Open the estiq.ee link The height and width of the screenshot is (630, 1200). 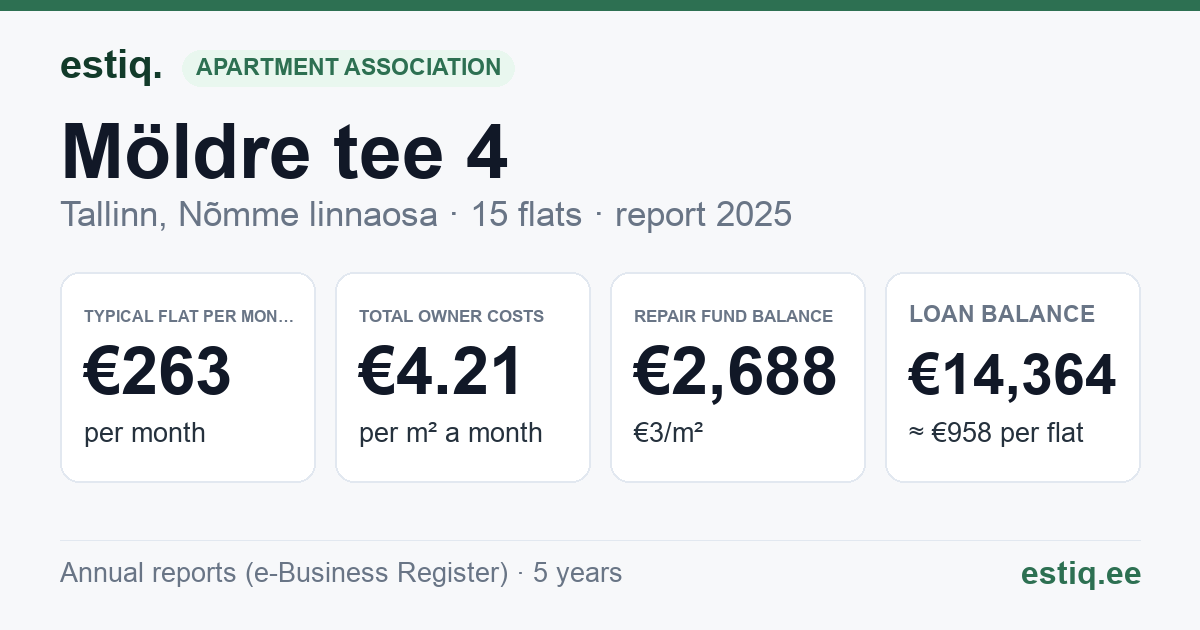pyautogui.click(x=1081, y=573)
